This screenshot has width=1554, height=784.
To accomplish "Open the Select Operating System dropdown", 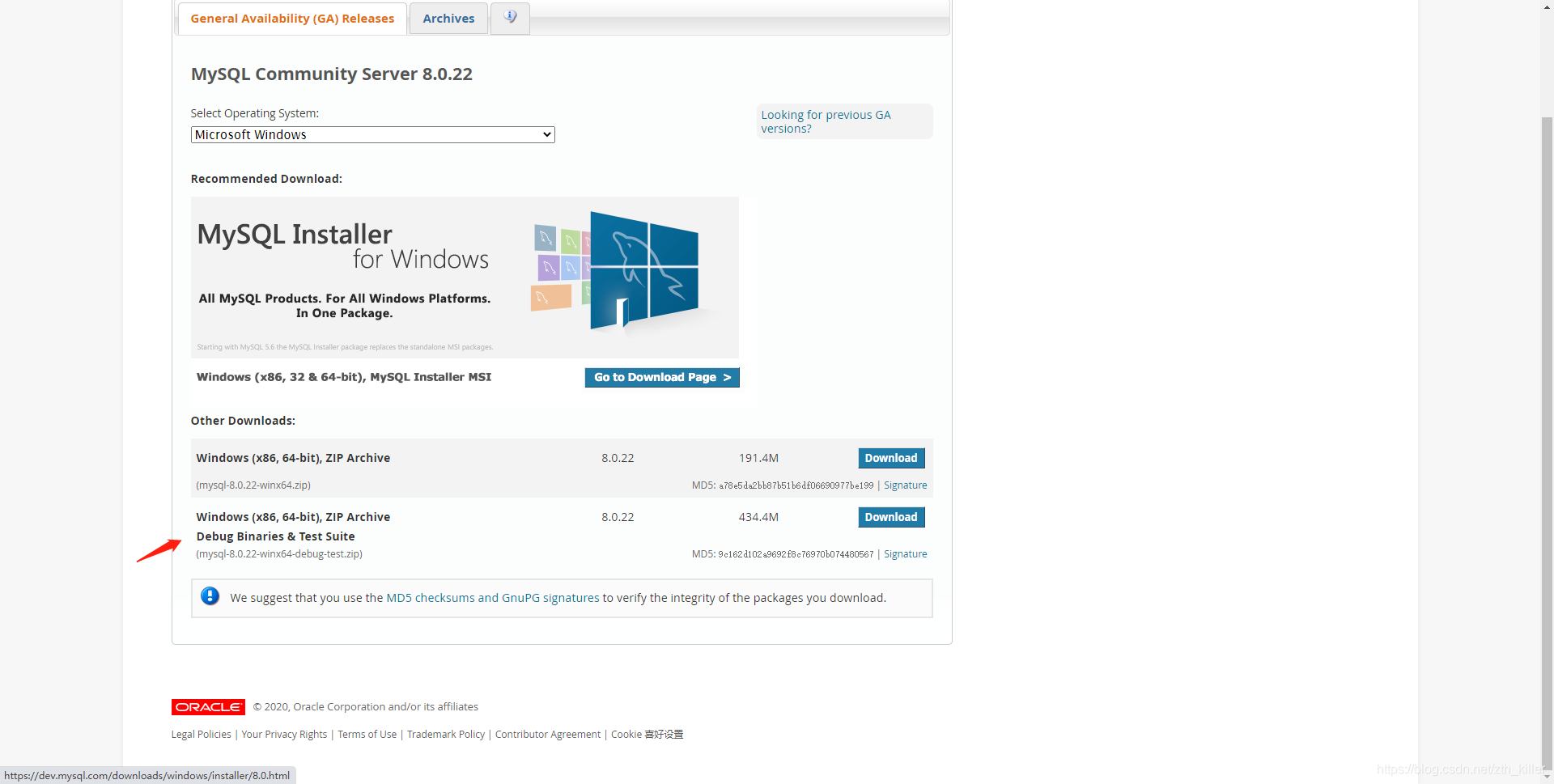I will 372,134.
